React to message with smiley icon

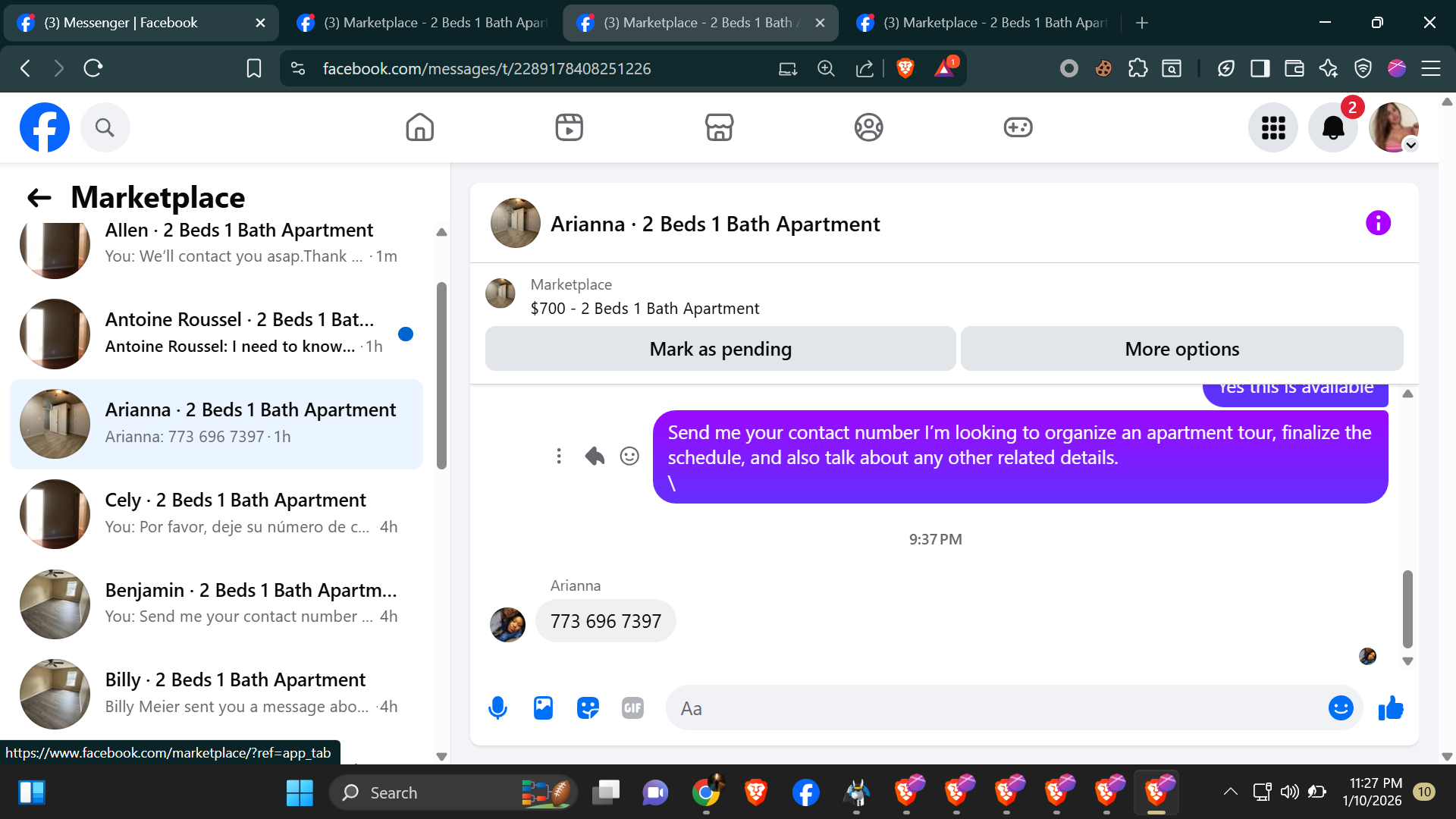tap(629, 456)
